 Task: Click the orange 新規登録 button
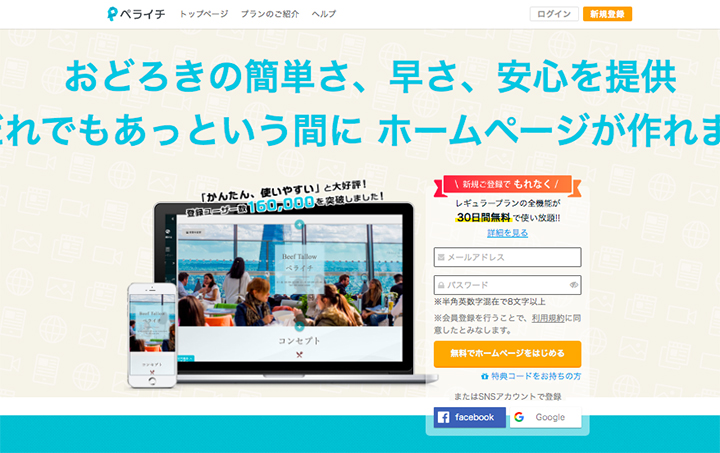tap(607, 14)
